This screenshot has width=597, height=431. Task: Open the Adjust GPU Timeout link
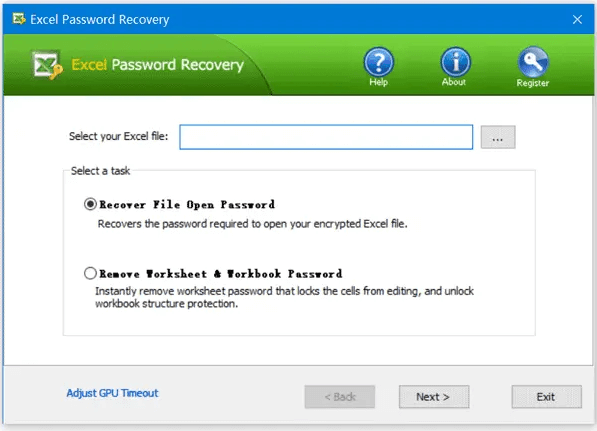point(112,393)
